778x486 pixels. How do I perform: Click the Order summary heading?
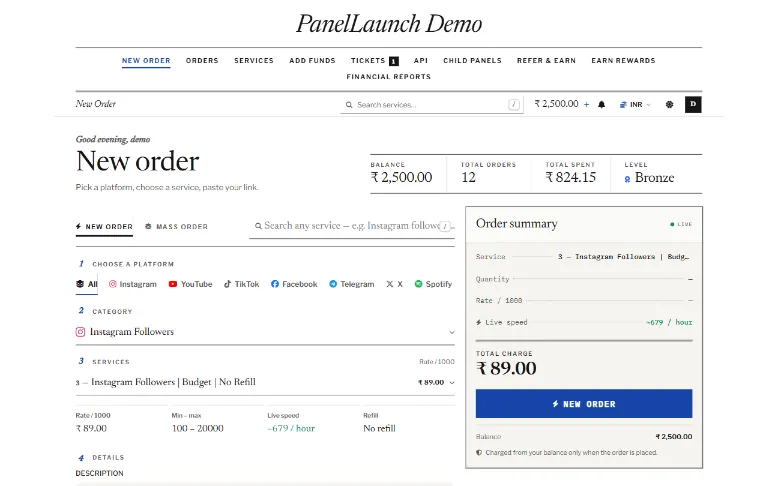[x=517, y=223]
